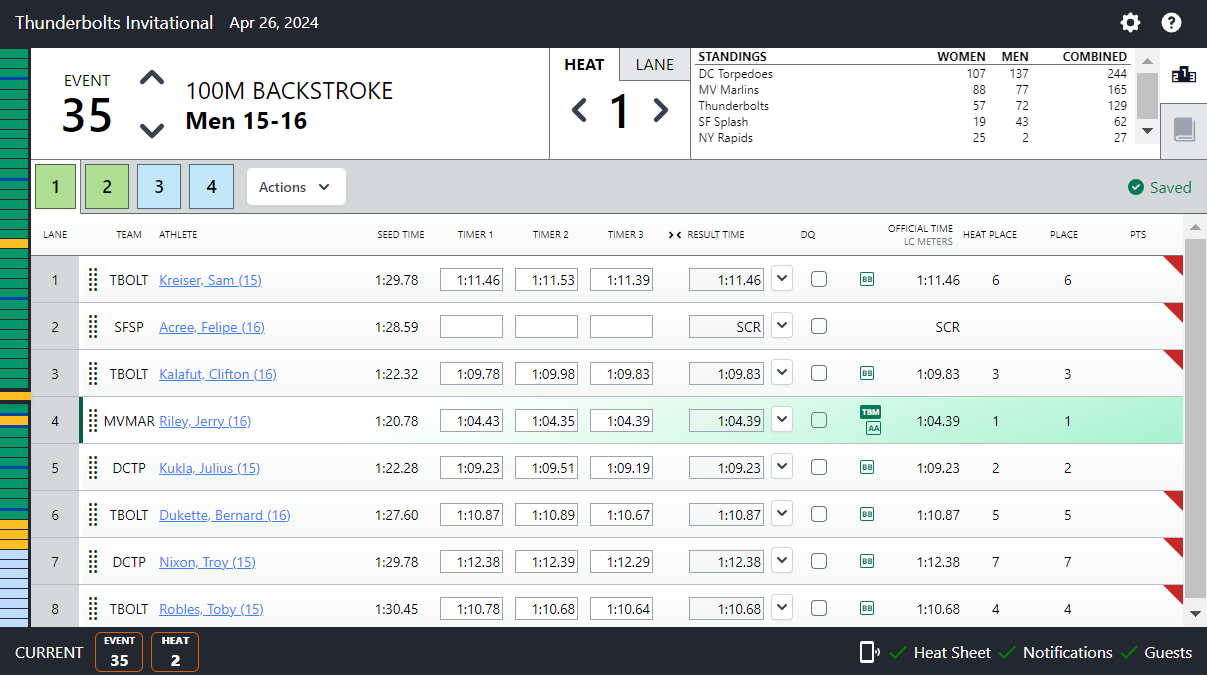Check the DQ box for Riley, Jerry
The image size is (1207, 675).
819,421
